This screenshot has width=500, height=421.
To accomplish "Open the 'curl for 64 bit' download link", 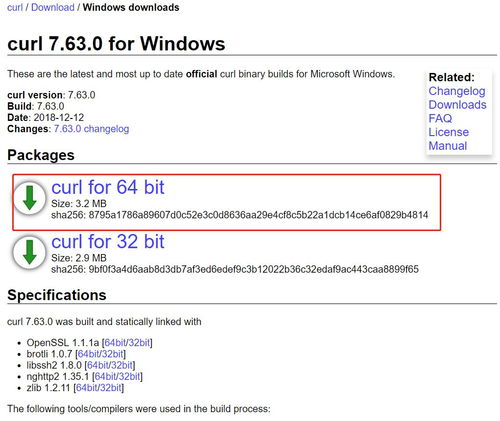I will 108,187.
